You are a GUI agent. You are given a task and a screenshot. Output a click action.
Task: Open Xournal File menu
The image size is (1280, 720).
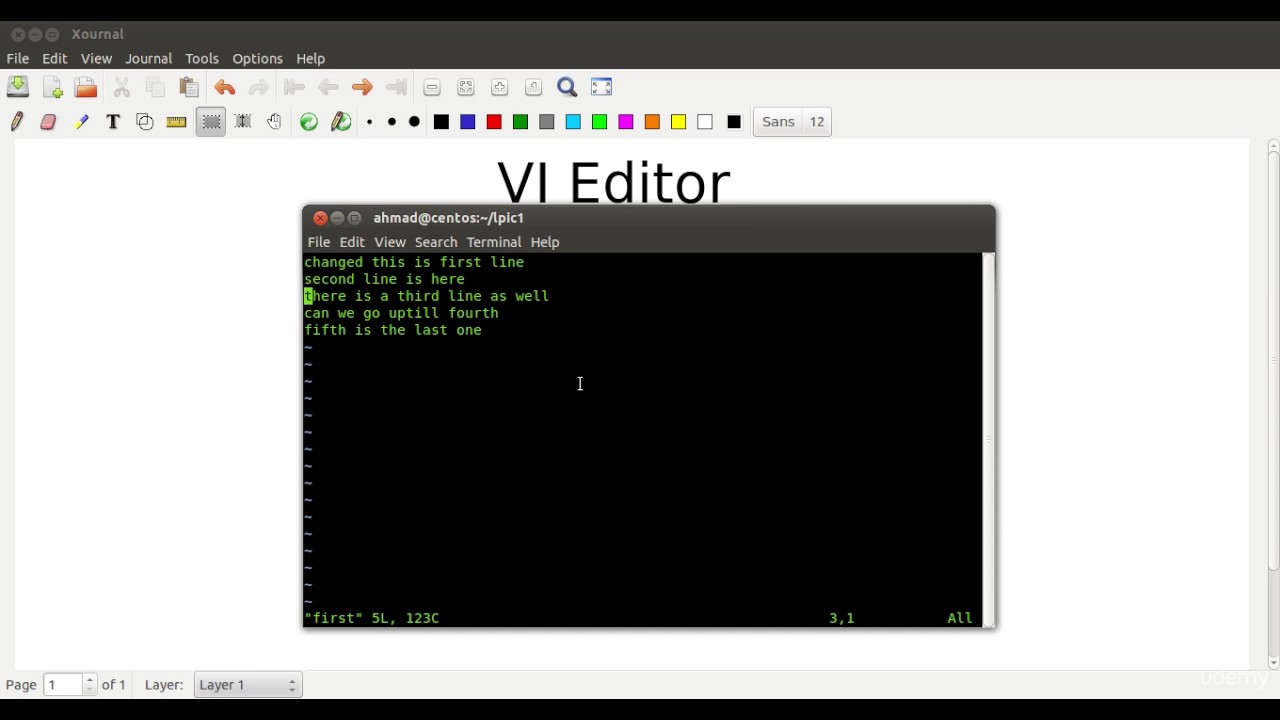18,59
